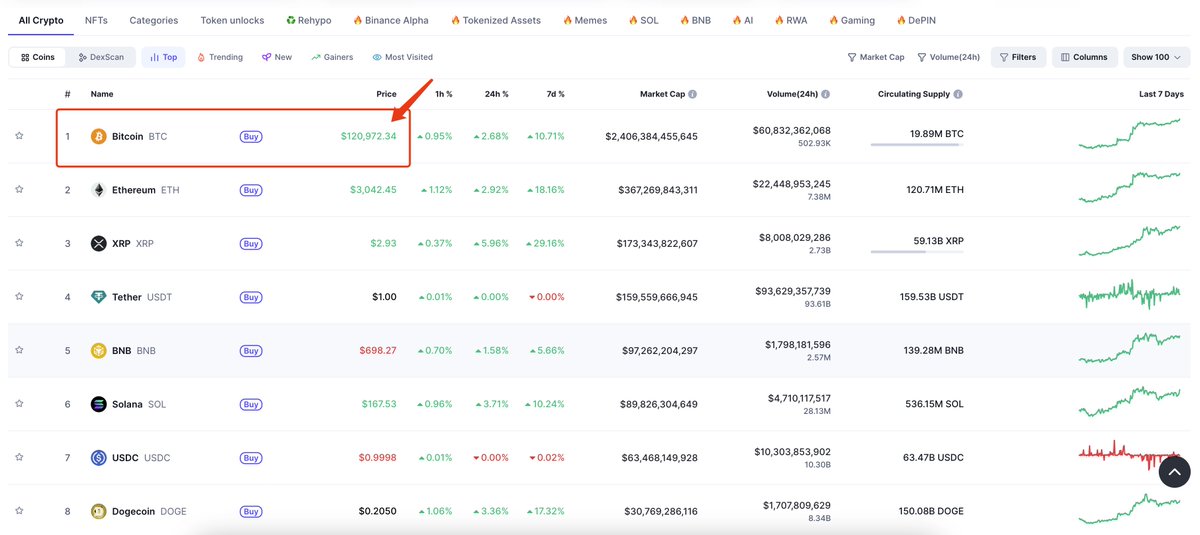
Task: Click Bitcoin circulating supply progress bar
Action: [x=916, y=145]
